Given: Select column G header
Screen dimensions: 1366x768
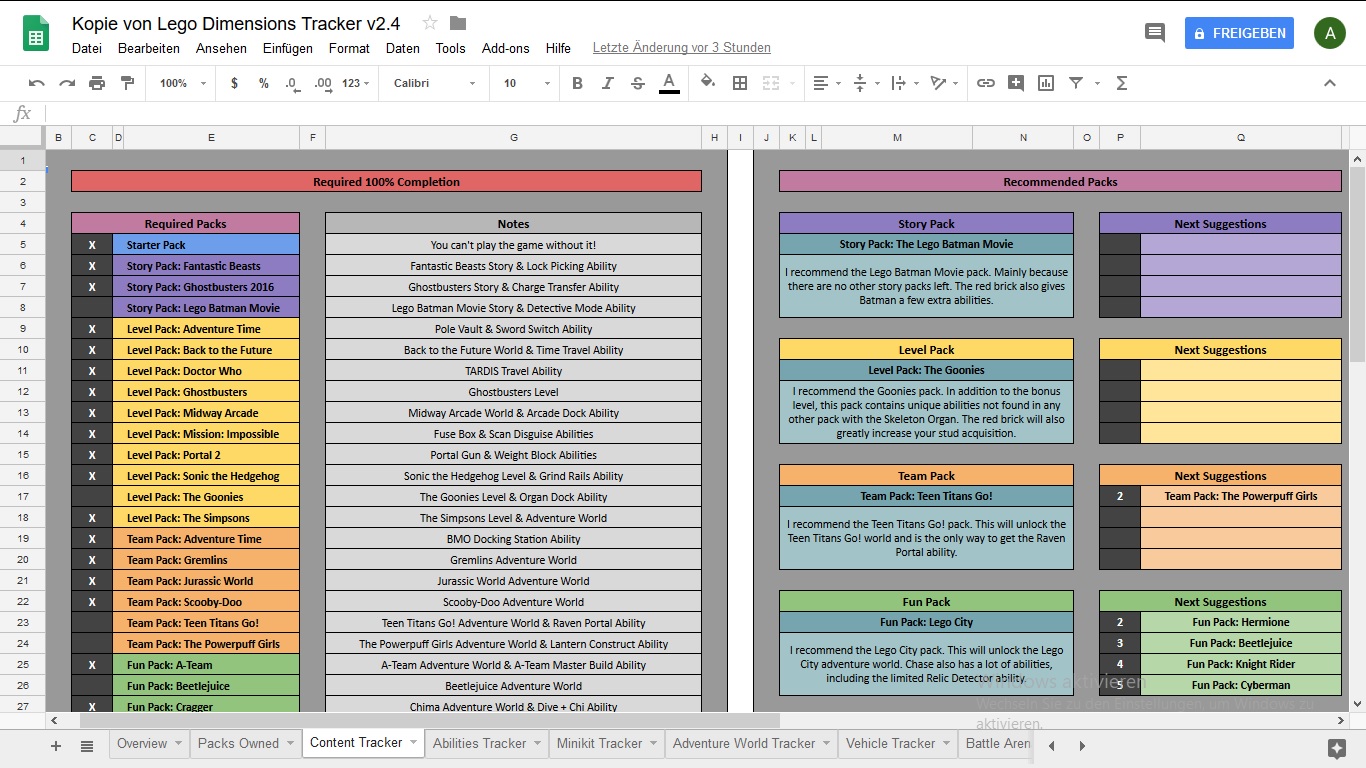Looking at the screenshot, I should coord(514,137).
